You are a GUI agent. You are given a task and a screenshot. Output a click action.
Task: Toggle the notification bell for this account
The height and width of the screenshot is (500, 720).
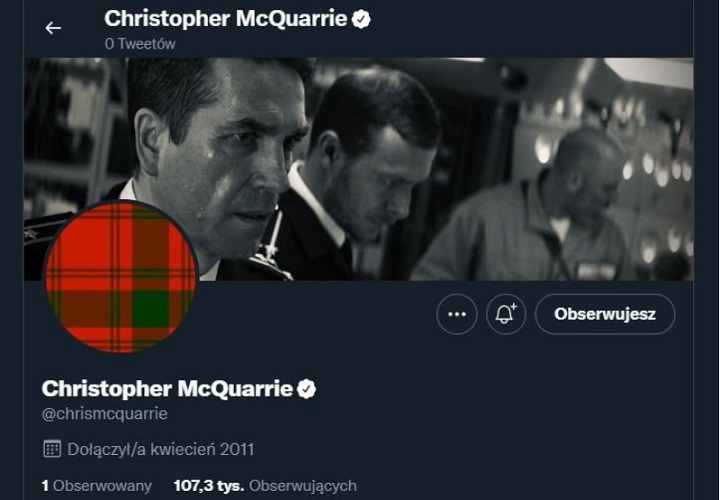pos(506,314)
